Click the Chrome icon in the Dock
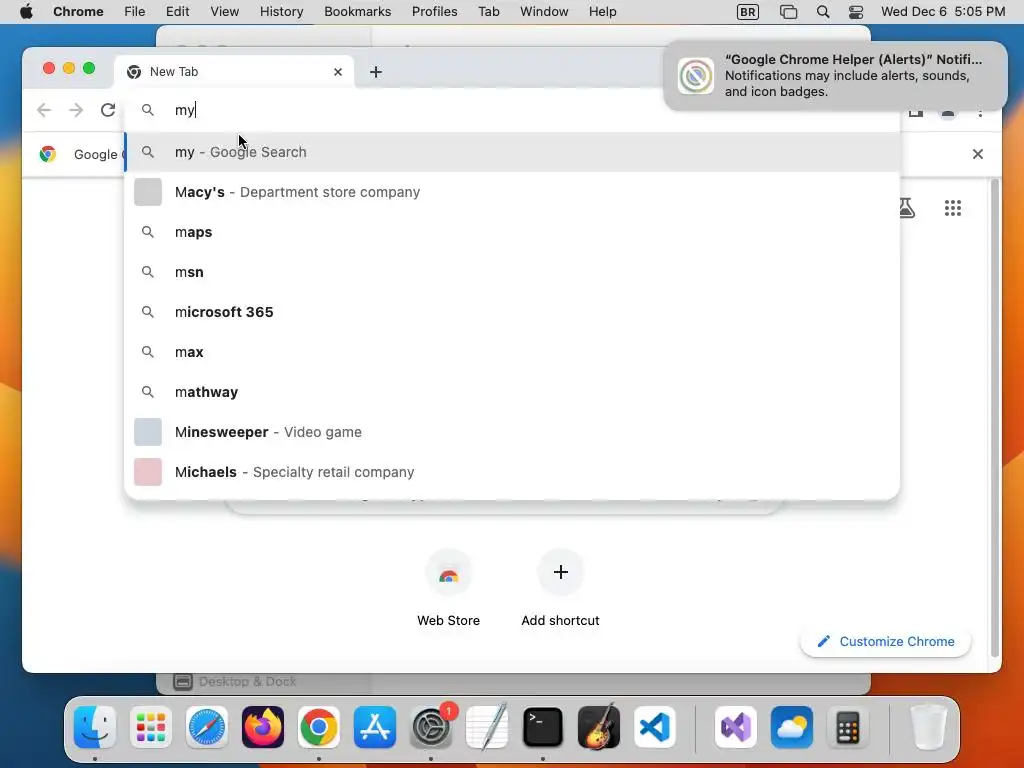The width and height of the screenshot is (1024, 768). pos(319,727)
